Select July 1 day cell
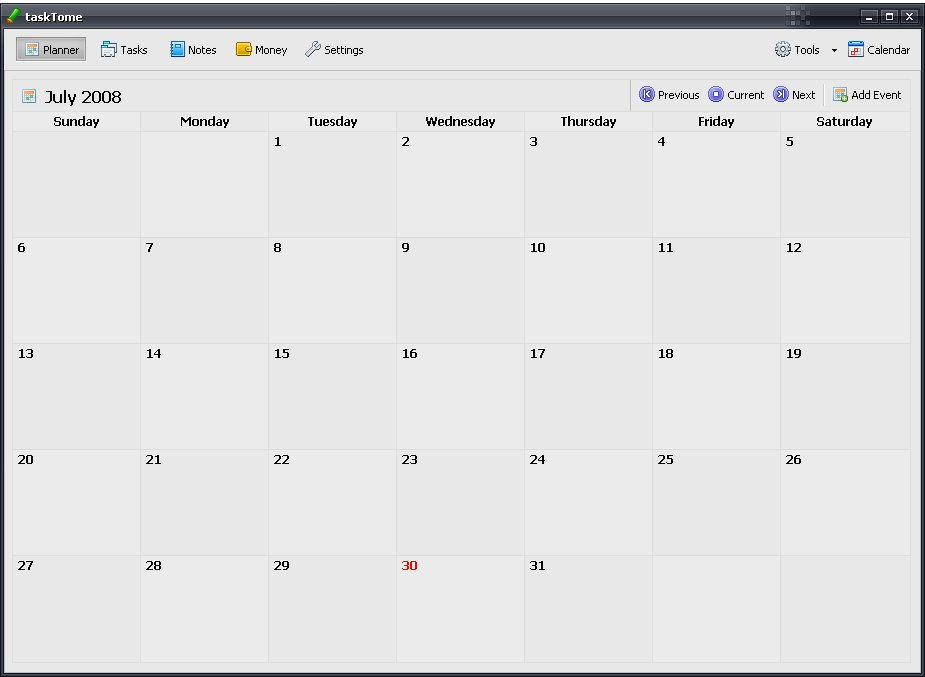The image size is (925, 677). pyautogui.click(x=332, y=185)
